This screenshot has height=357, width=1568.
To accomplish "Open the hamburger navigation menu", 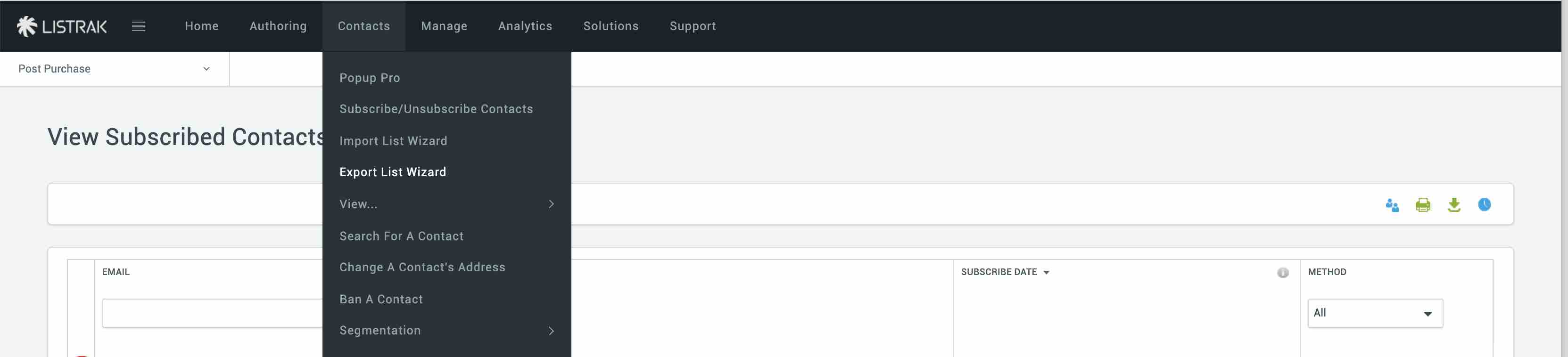I will pyautogui.click(x=139, y=26).
